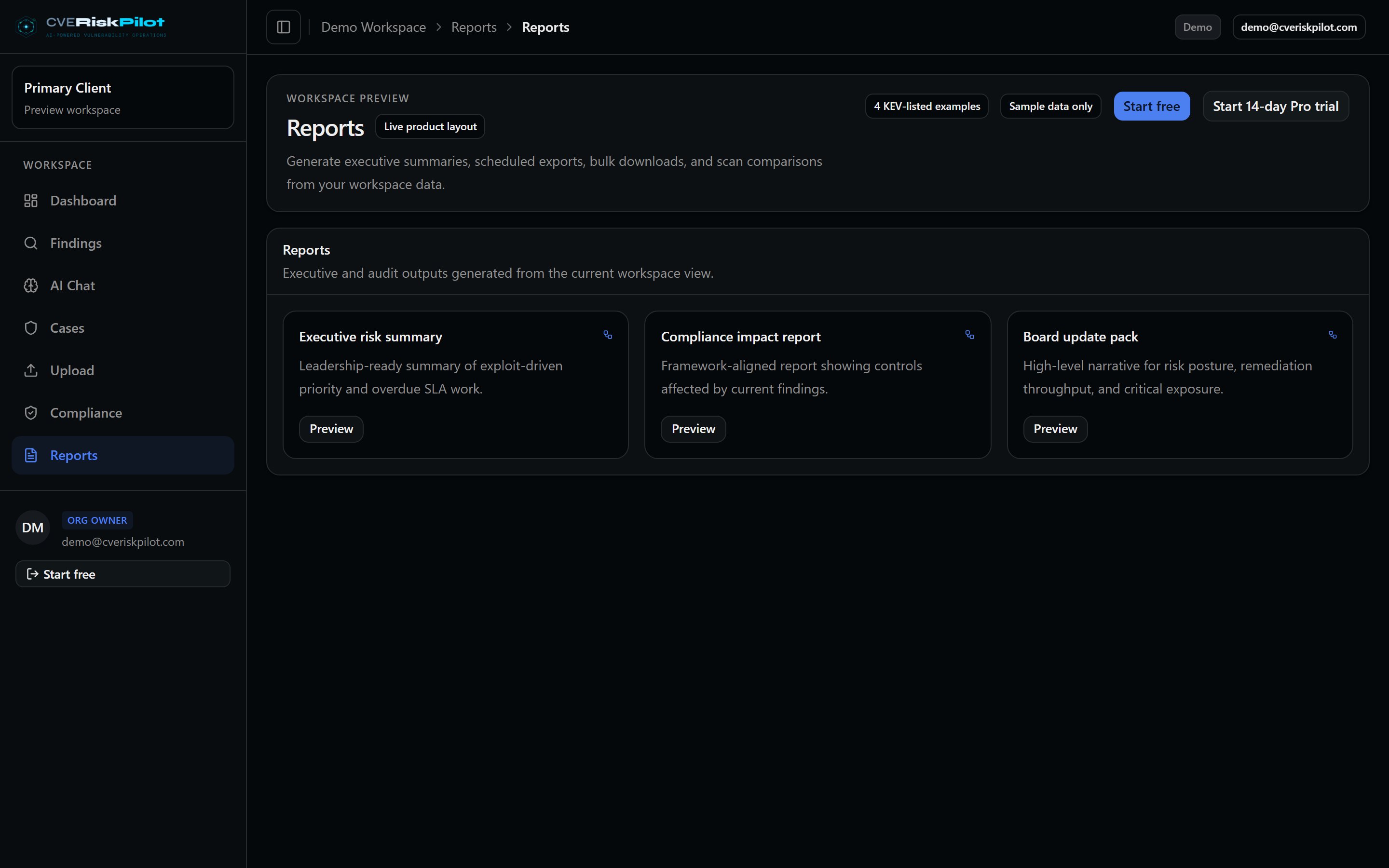Start the 14-day Pro trial

(1275, 106)
